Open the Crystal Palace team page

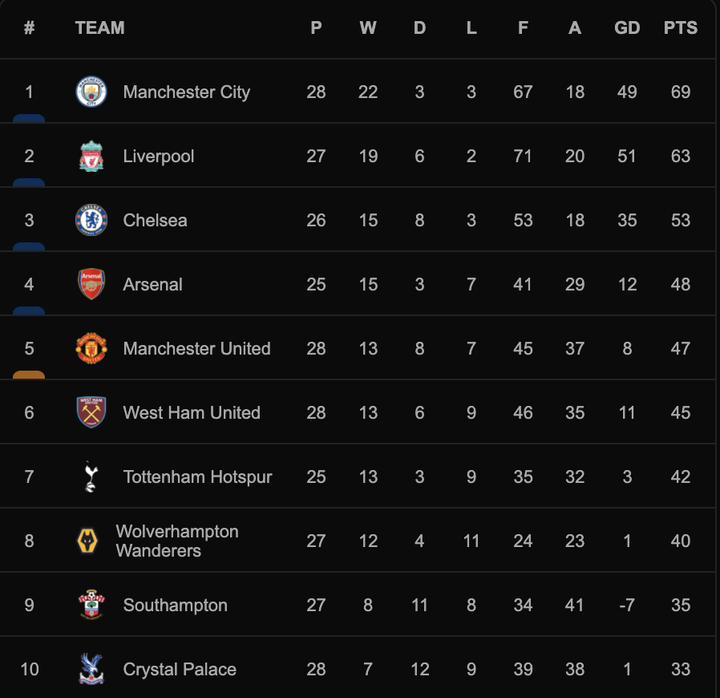pos(179,669)
